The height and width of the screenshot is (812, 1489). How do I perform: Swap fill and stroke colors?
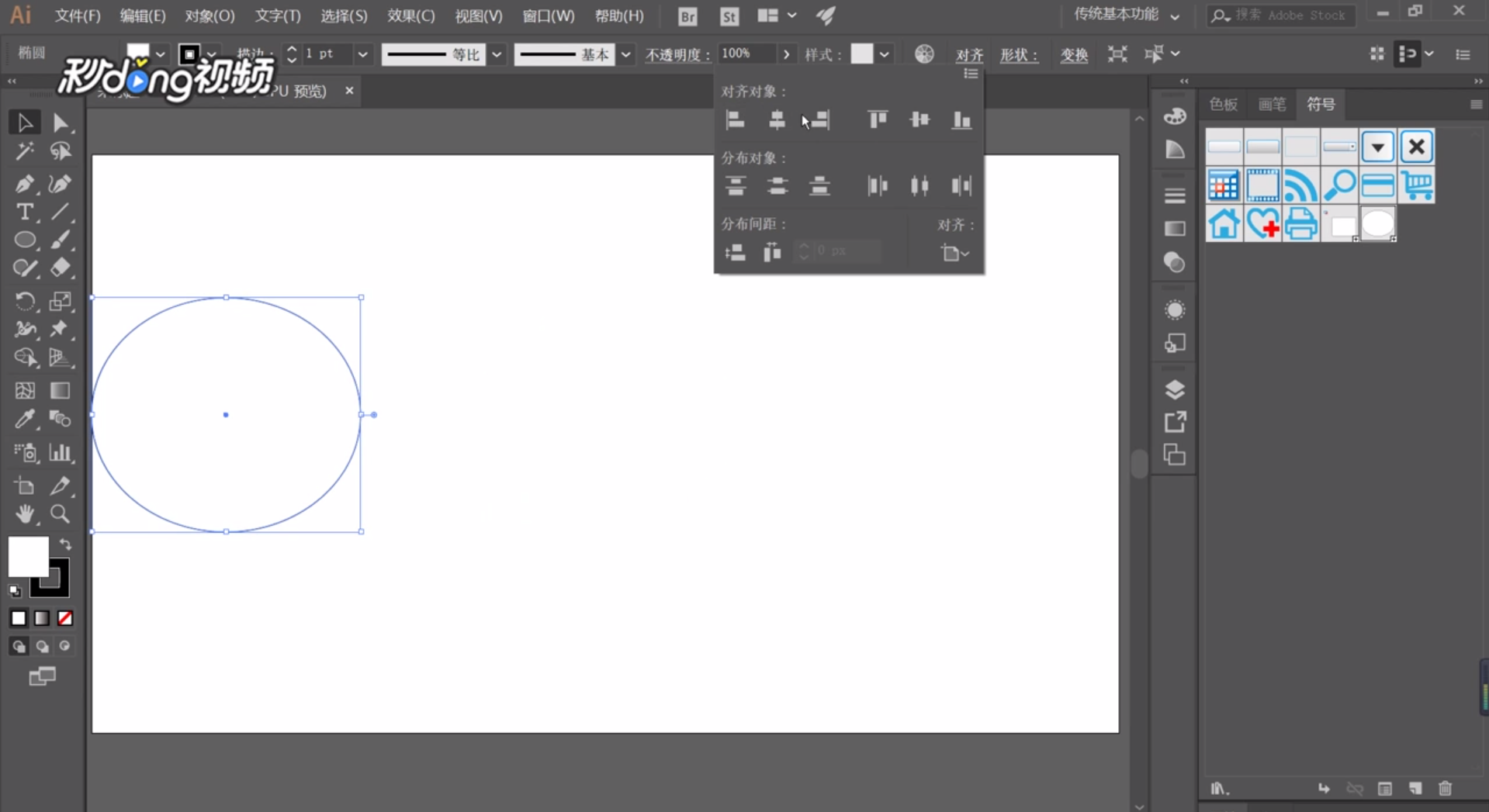pyautogui.click(x=65, y=544)
